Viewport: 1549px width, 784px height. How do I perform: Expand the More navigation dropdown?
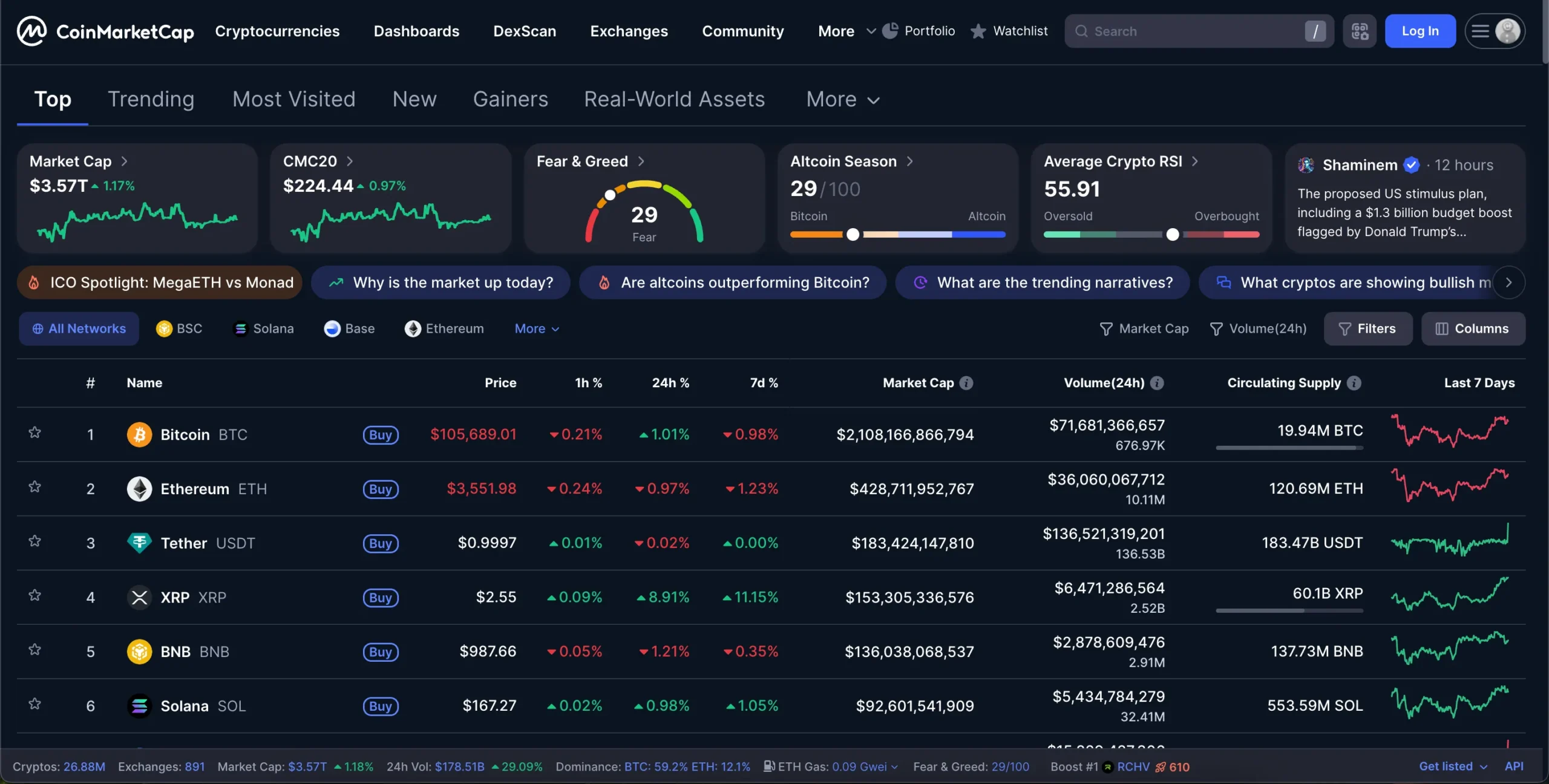point(845,31)
